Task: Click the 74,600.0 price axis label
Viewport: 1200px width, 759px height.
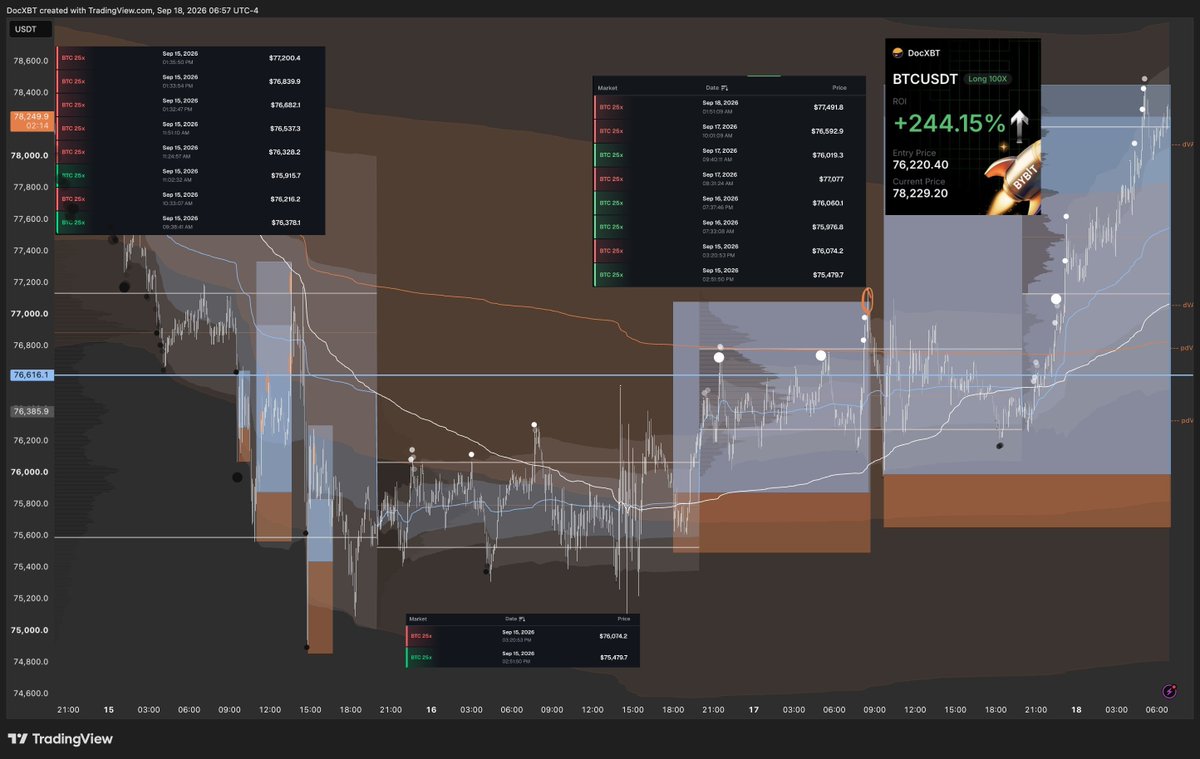Action: [29, 693]
